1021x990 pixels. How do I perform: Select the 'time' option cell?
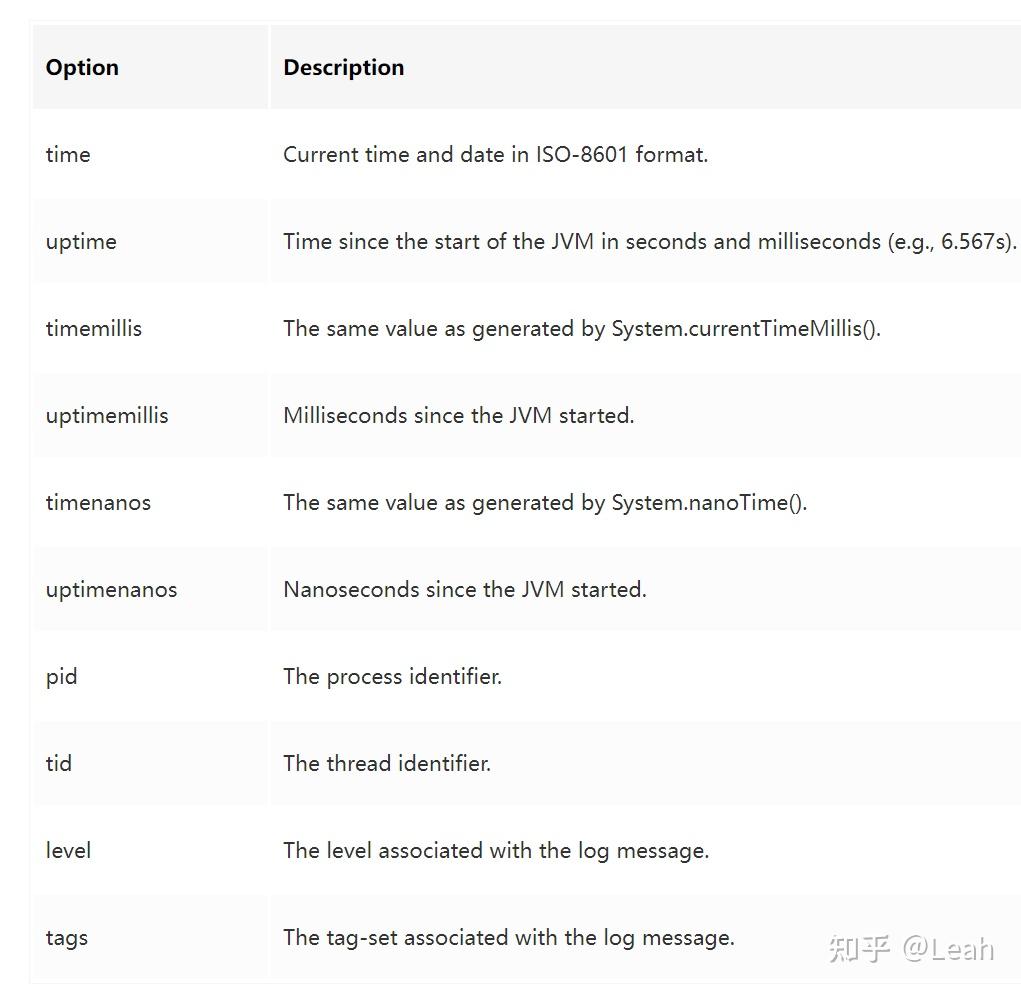click(x=68, y=154)
